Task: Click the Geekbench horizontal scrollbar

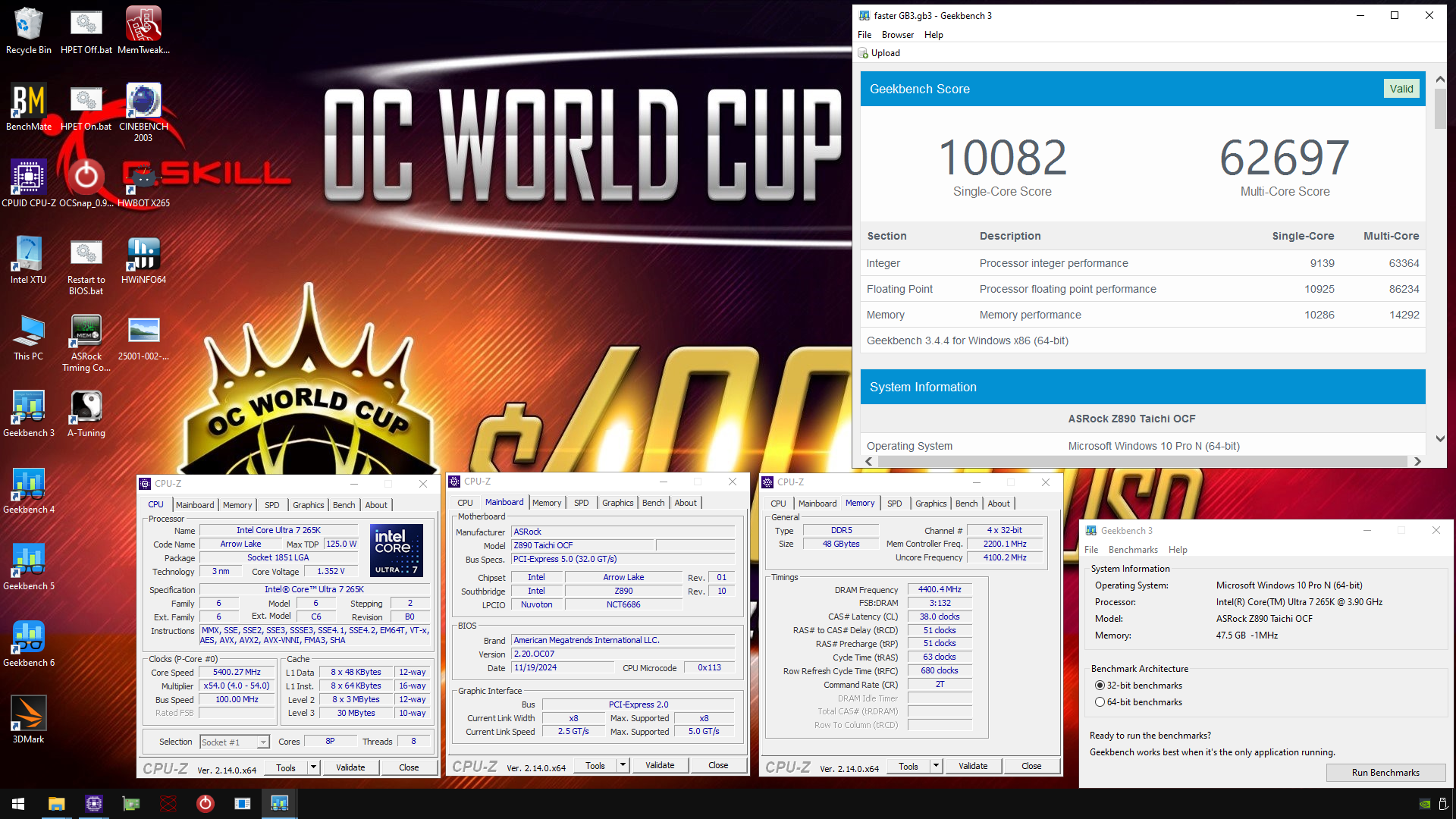Action: [x=1141, y=461]
